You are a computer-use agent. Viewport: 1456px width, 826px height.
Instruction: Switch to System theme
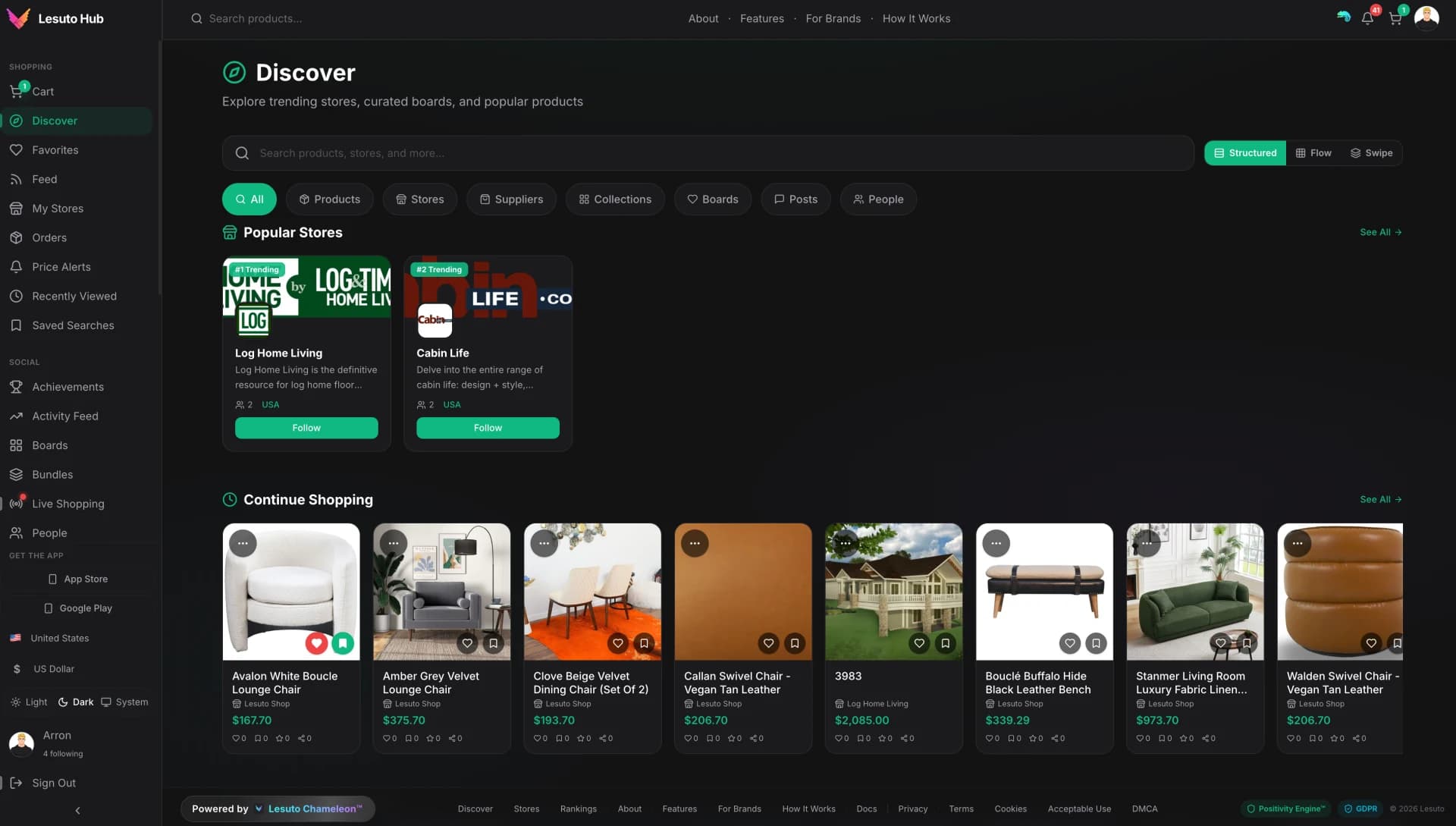point(124,702)
